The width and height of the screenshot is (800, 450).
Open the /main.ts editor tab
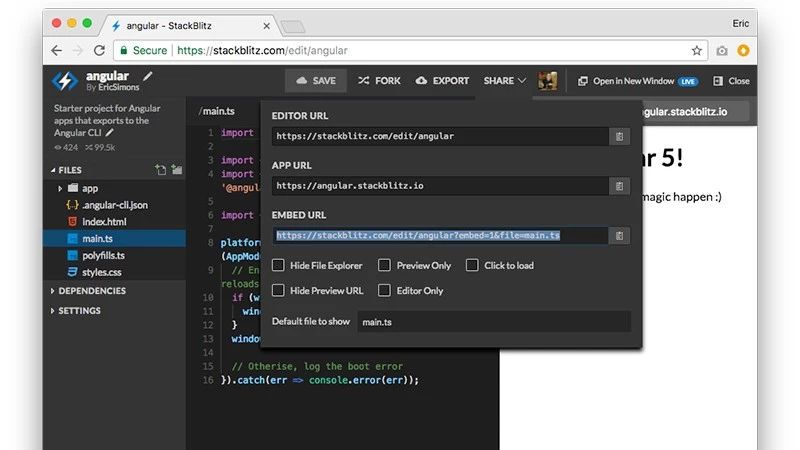coord(217,111)
